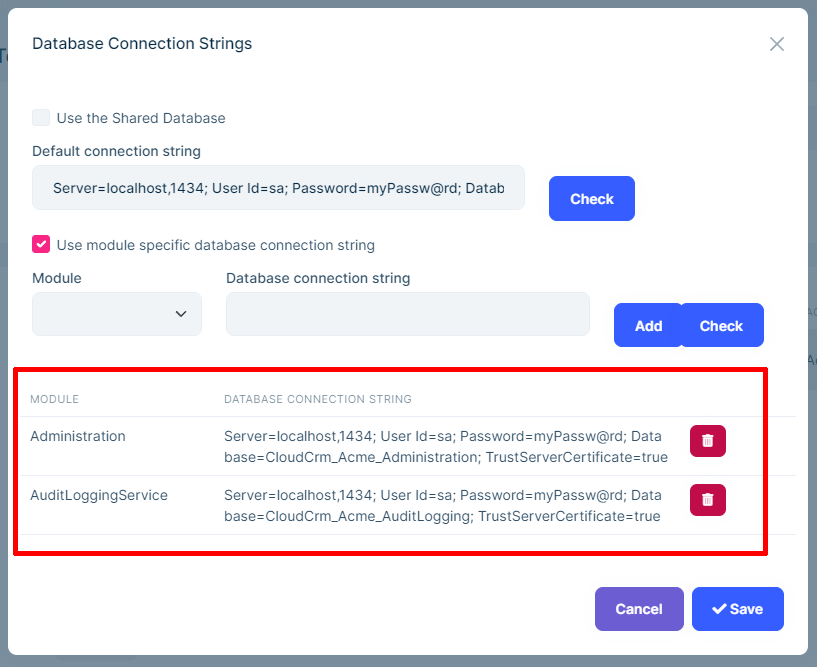
Task: Uncheck Use module specific database connection string
Action: tap(41, 244)
